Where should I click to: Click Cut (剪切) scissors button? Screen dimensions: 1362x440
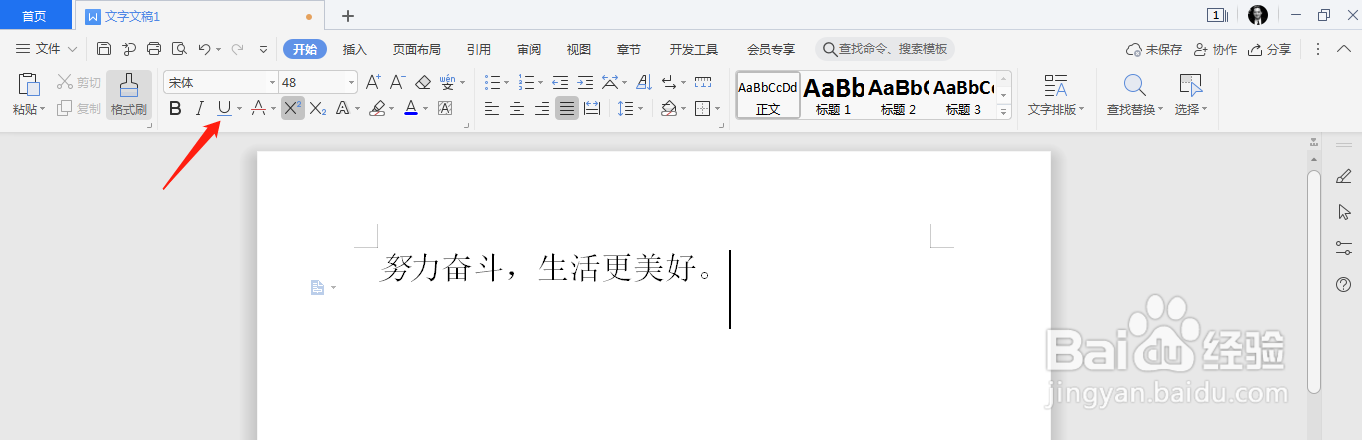point(78,83)
